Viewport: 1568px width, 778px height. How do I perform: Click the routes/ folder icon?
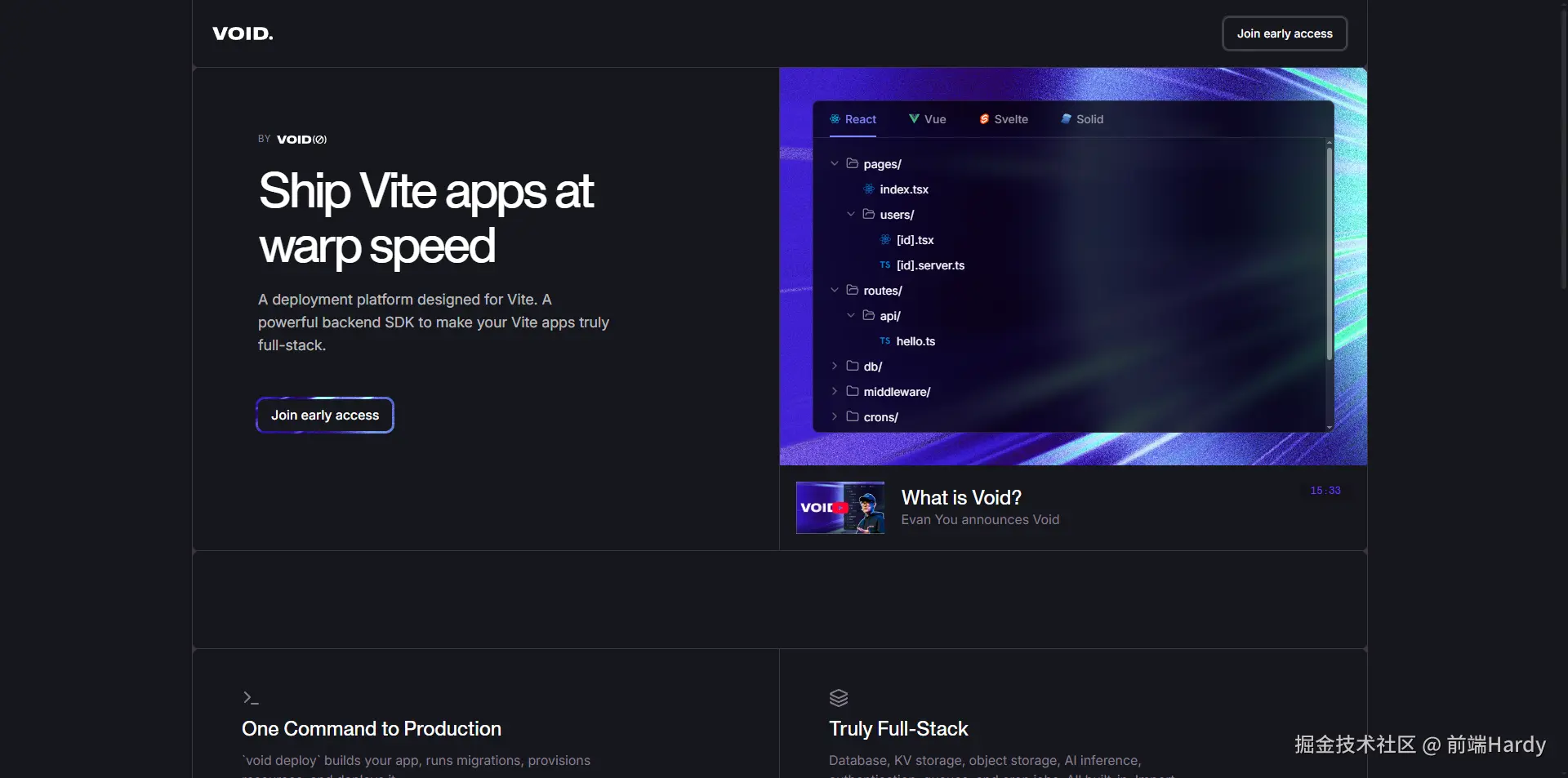coord(853,290)
